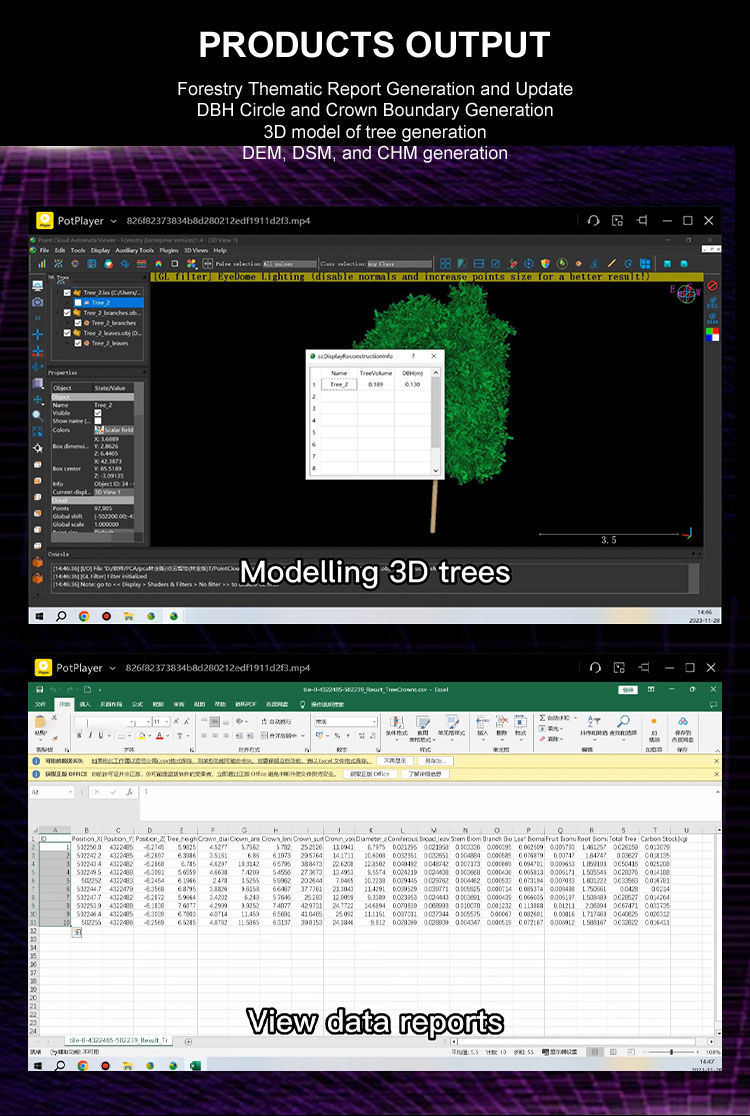Viewport: 750px width, 1116px height.
Task: Open the File Explorer icon in the upper taskbar
Action: (x=129, y=616)
